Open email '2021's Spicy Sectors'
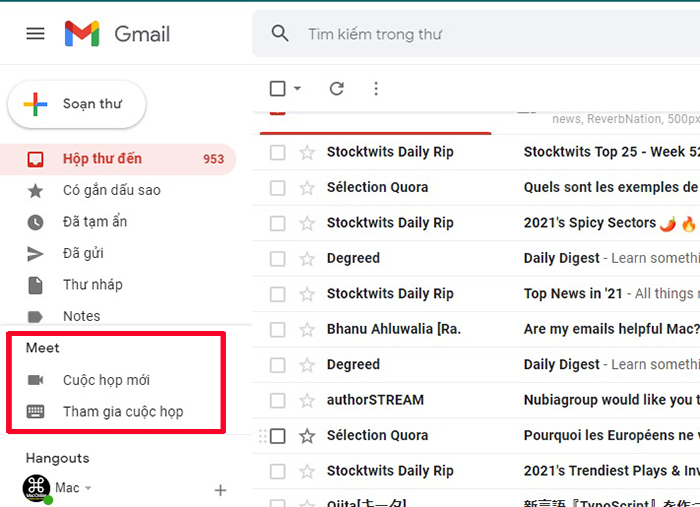The width and height of the screenshot is (700, 507). pos(590,222)
